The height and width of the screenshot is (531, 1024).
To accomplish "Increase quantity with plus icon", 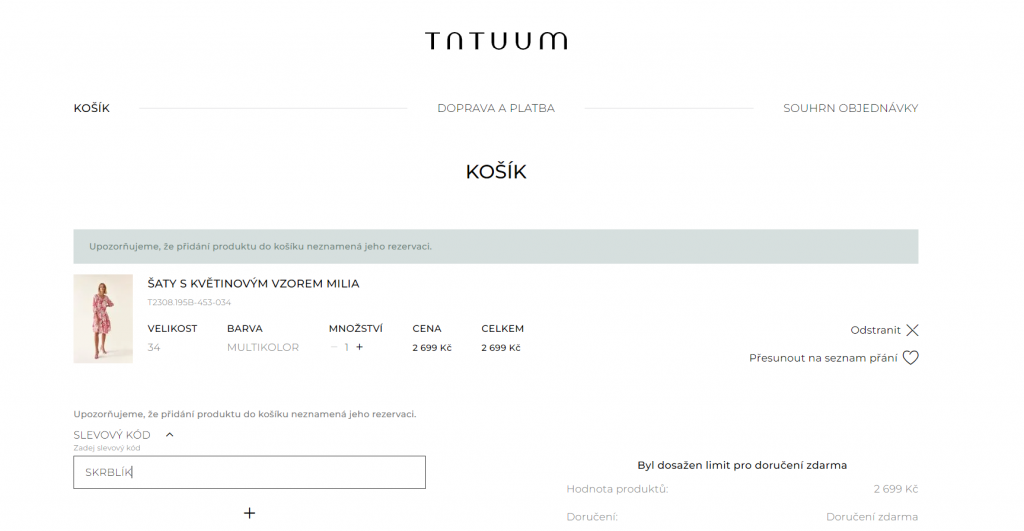I will click(359, 347).
